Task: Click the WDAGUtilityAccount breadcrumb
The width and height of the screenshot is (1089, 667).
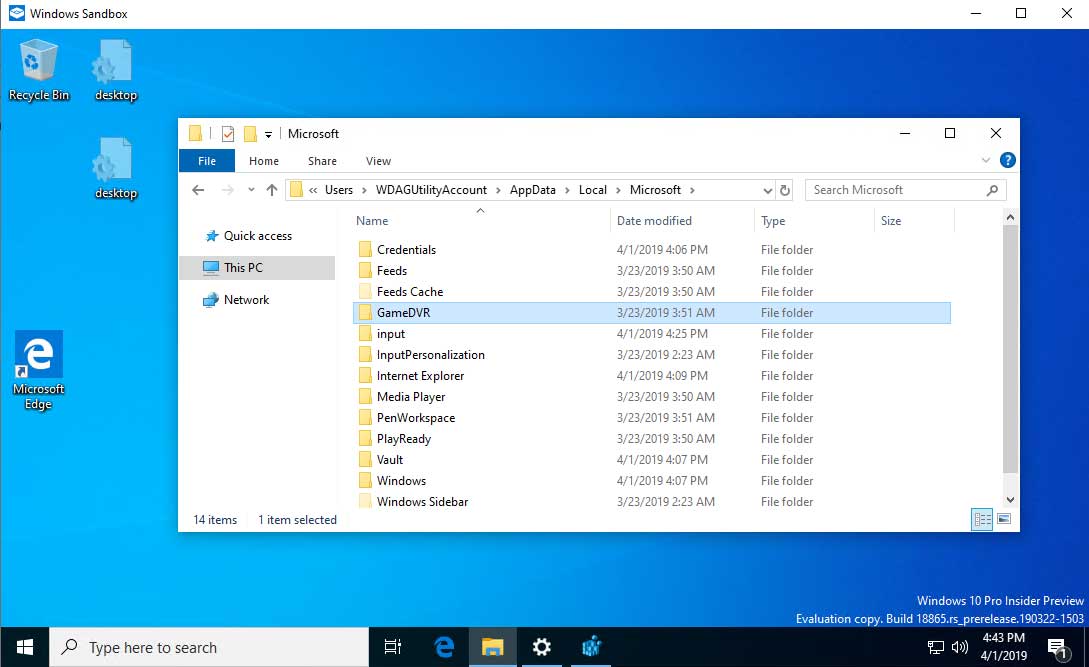Action: pos(431,190)
